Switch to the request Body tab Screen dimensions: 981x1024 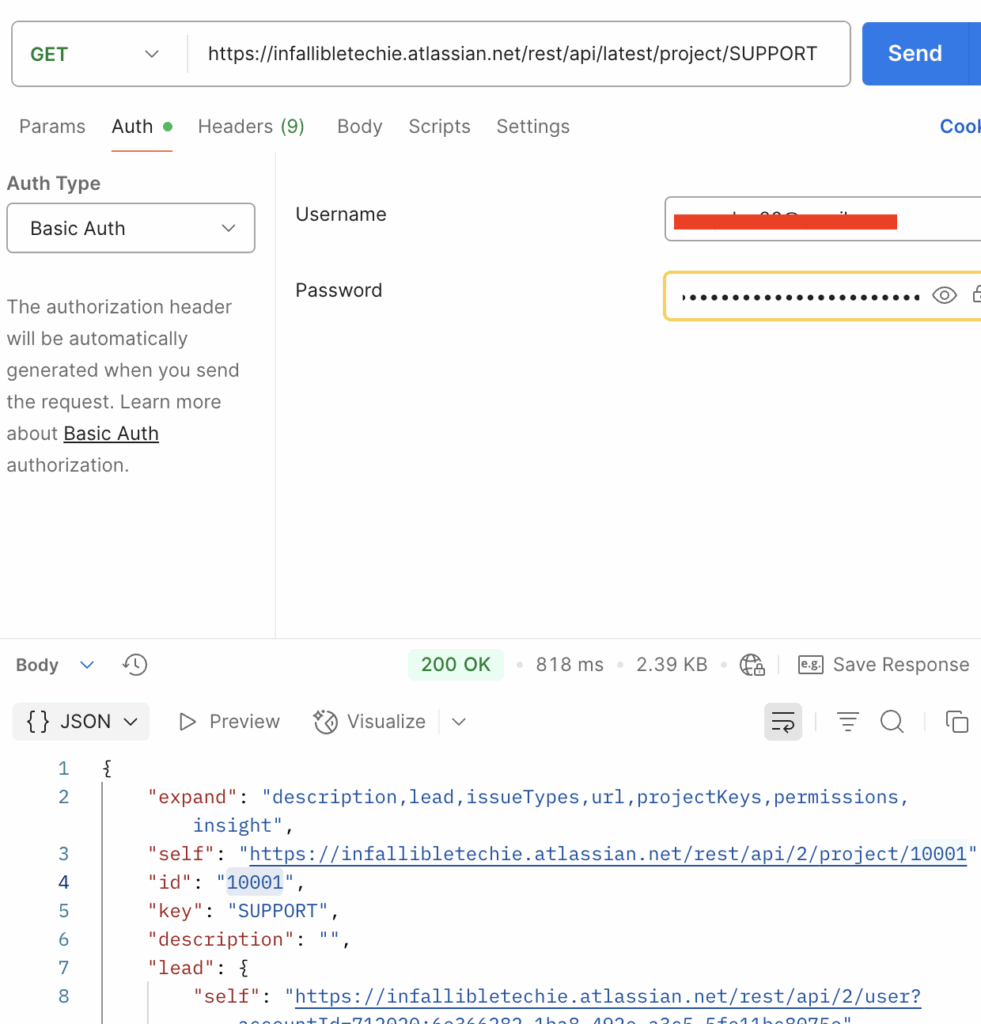(359, 126)
